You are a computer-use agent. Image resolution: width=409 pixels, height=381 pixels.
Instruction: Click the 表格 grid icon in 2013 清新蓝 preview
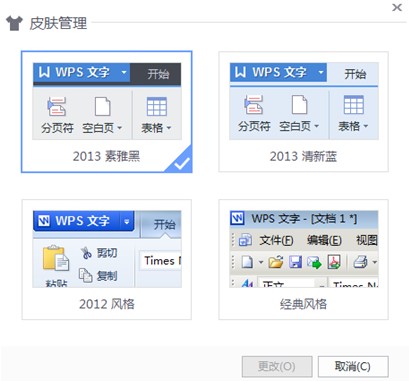click(354, 105)
